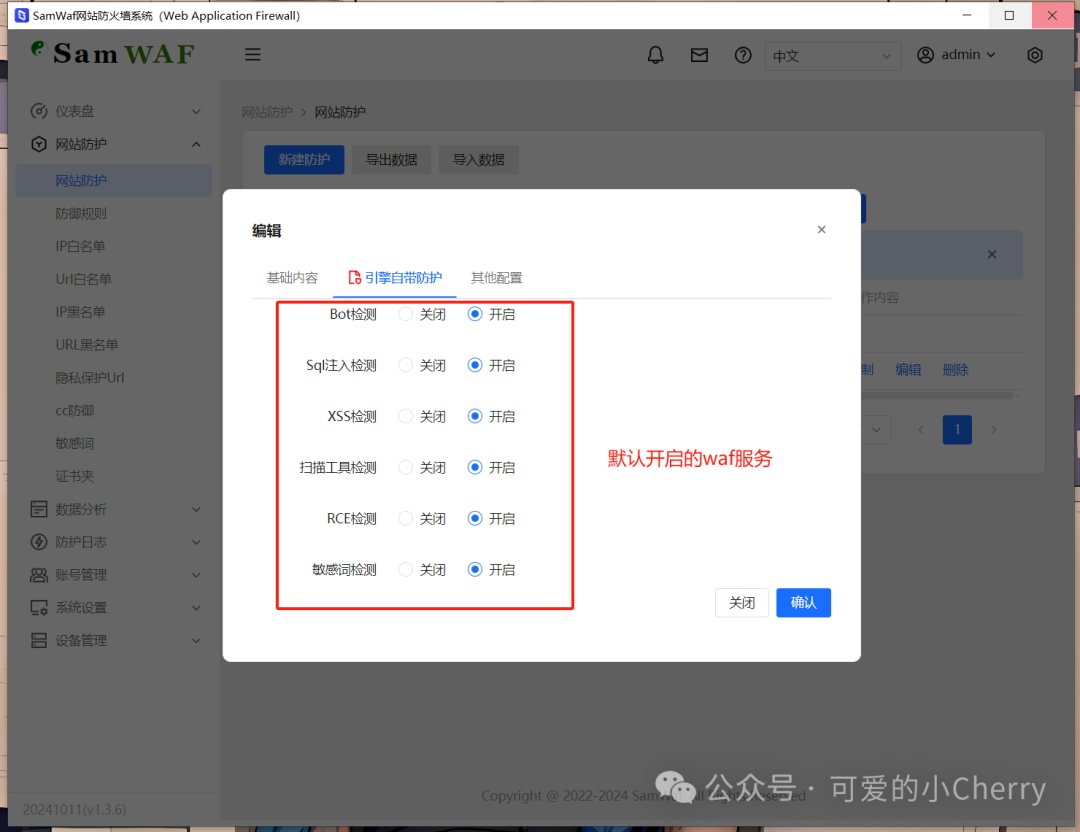Click the 防护日志 icon in sidebar
1080x832 pixels.
click(x=39, y=542)
